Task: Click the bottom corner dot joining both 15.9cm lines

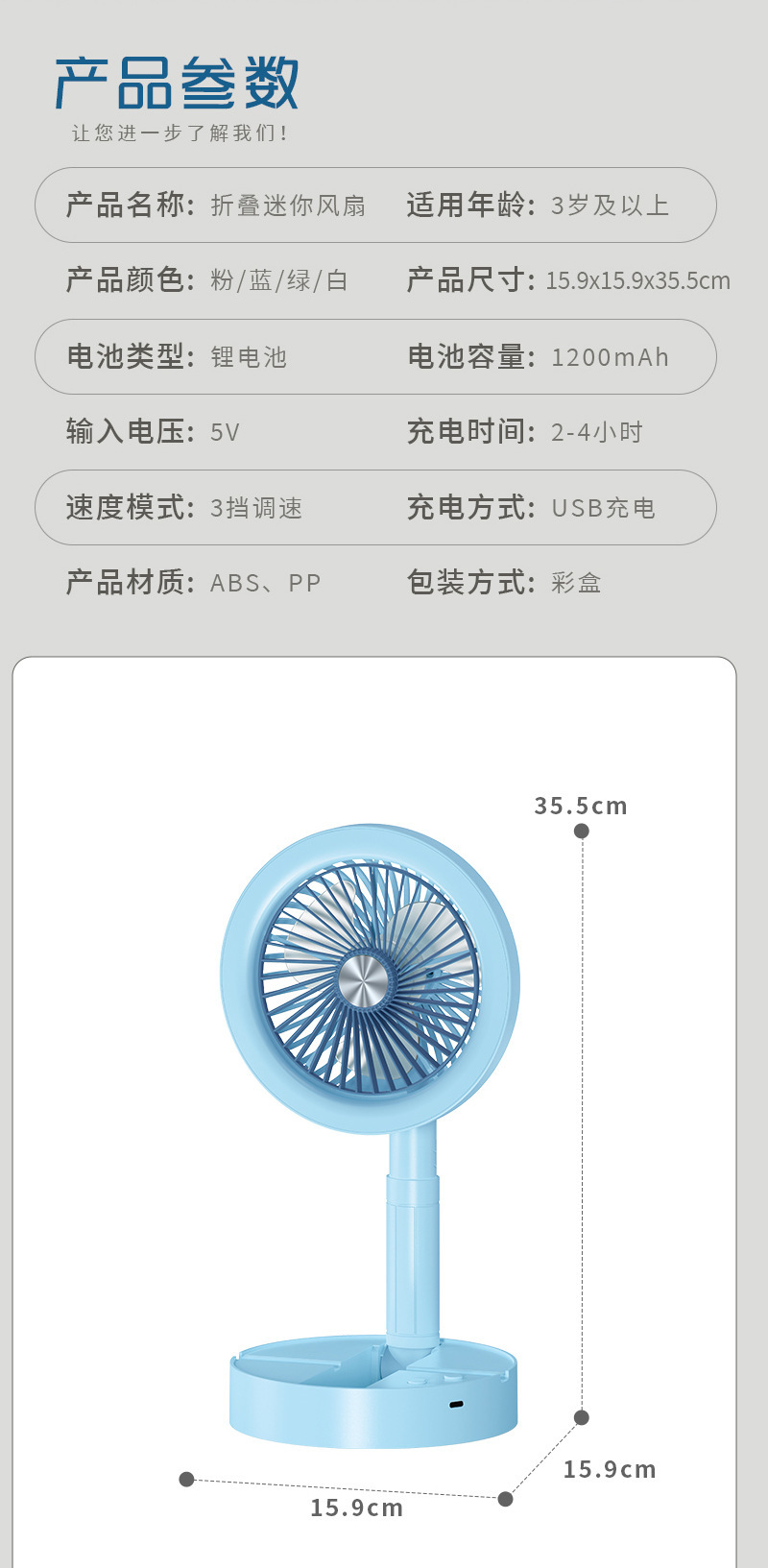Action: 506,1499
